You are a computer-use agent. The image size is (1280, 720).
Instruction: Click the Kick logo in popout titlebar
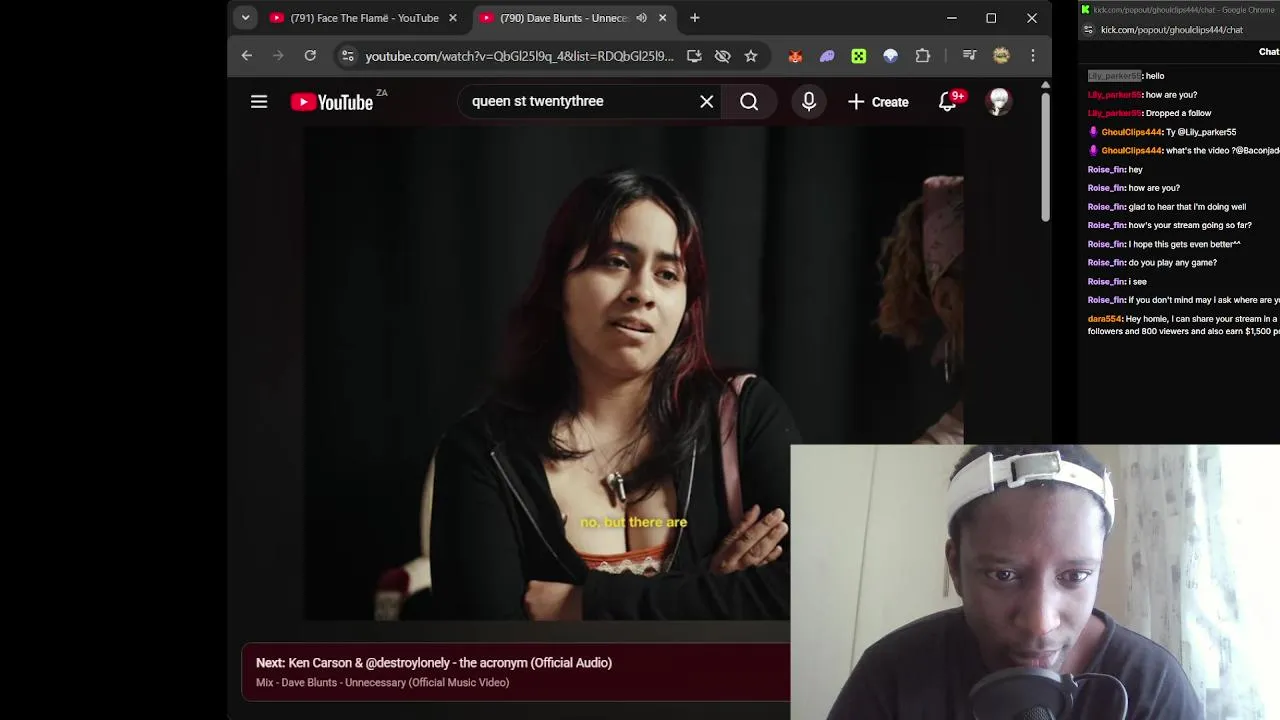pyautogui.click(x=1085, y=10)
